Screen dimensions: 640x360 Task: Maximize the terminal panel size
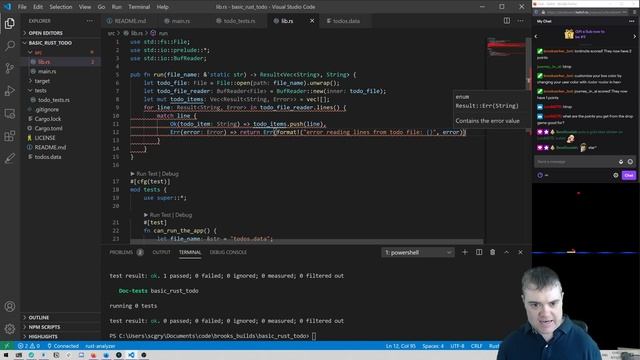(x=507, y=252)
